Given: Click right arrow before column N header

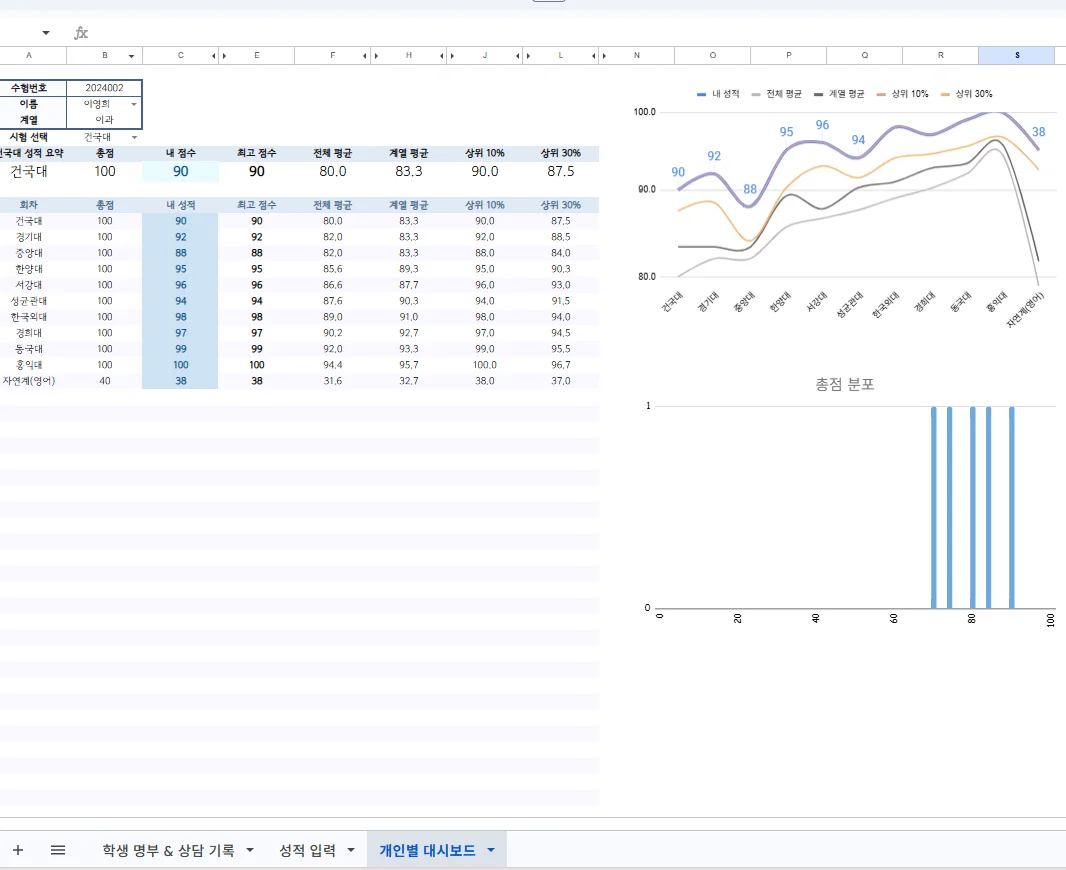Looking at the screenshot, I should coord(604,56).
